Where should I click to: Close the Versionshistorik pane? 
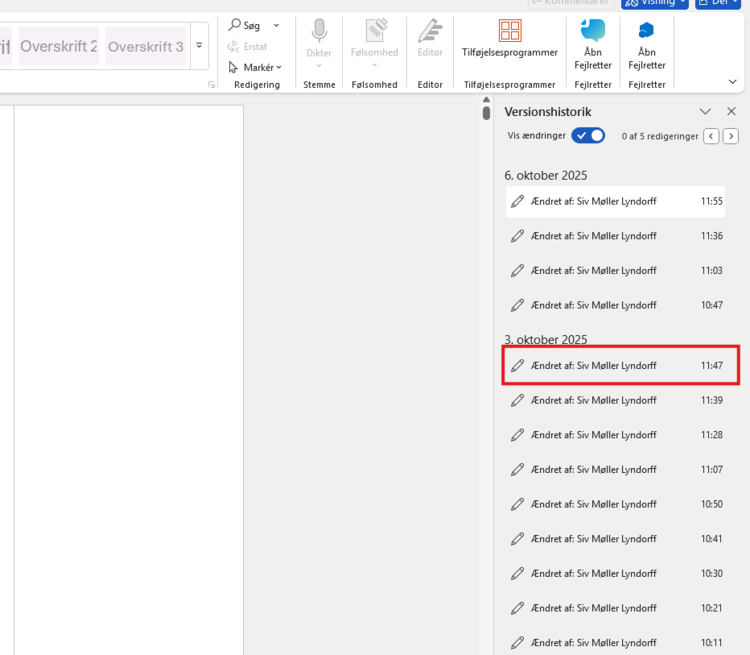coord(731,112)
